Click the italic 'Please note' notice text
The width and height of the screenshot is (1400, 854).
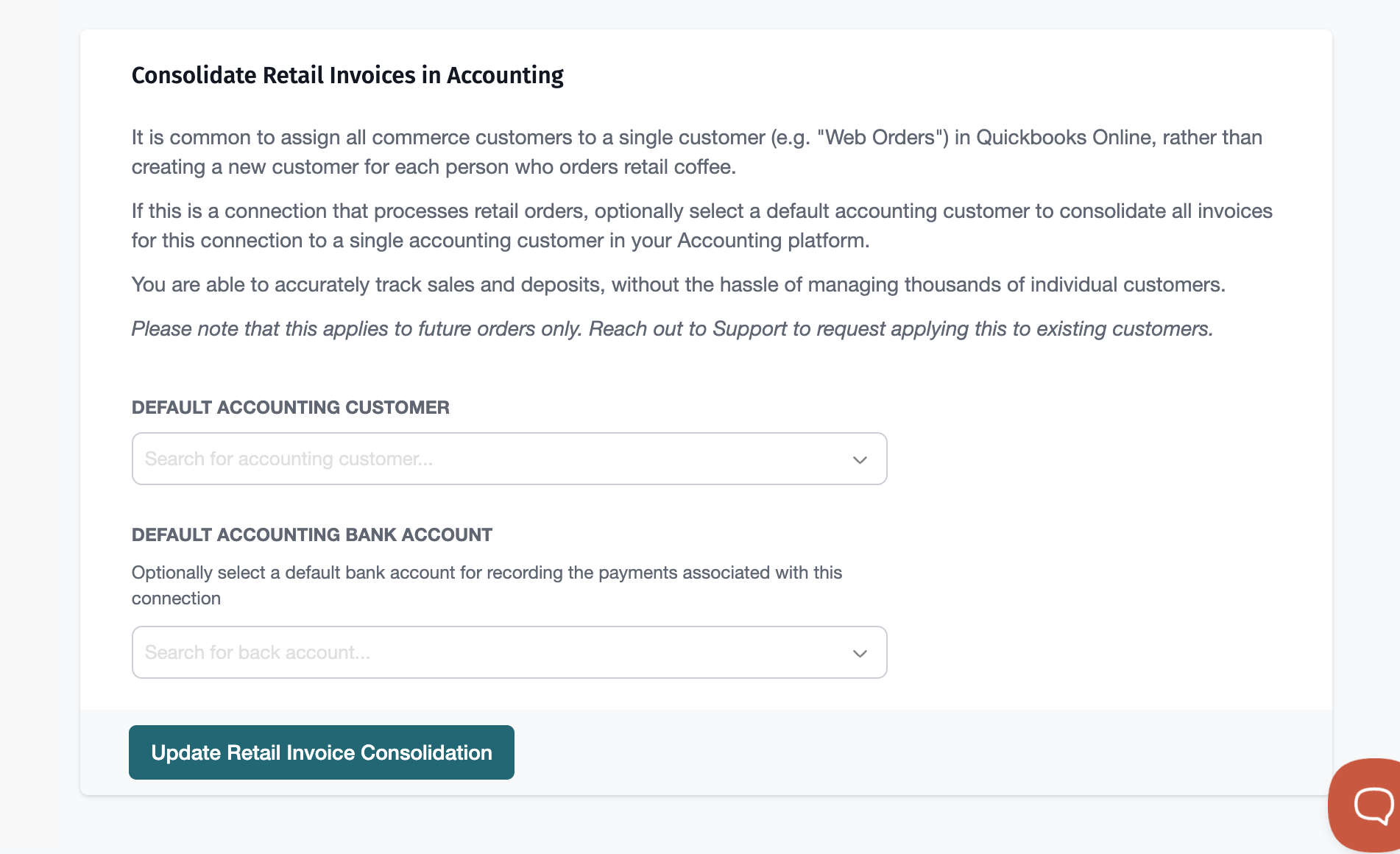pos(671,329)
